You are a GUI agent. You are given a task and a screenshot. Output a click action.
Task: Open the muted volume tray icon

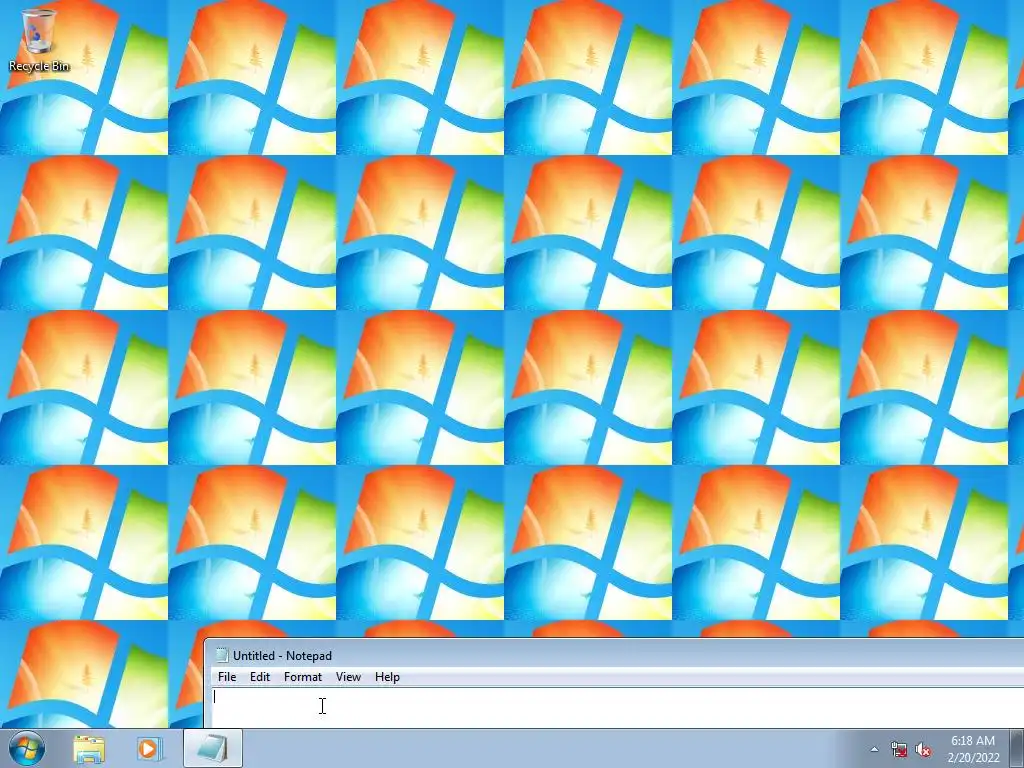(923, 750)
